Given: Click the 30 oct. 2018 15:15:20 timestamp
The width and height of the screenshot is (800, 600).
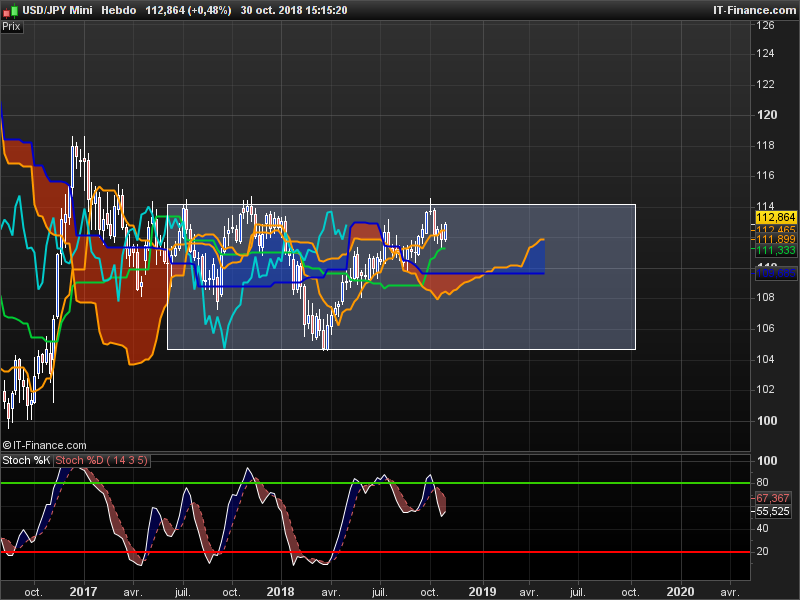Looking at the screenshot, I should pyautogui.click(x=294, y=10).
